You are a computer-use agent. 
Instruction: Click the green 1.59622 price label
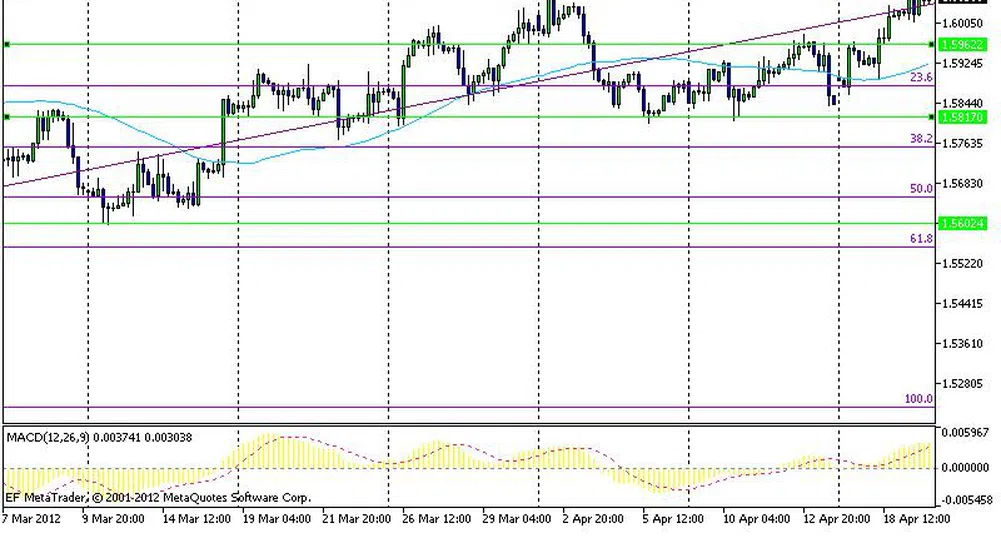963,45
